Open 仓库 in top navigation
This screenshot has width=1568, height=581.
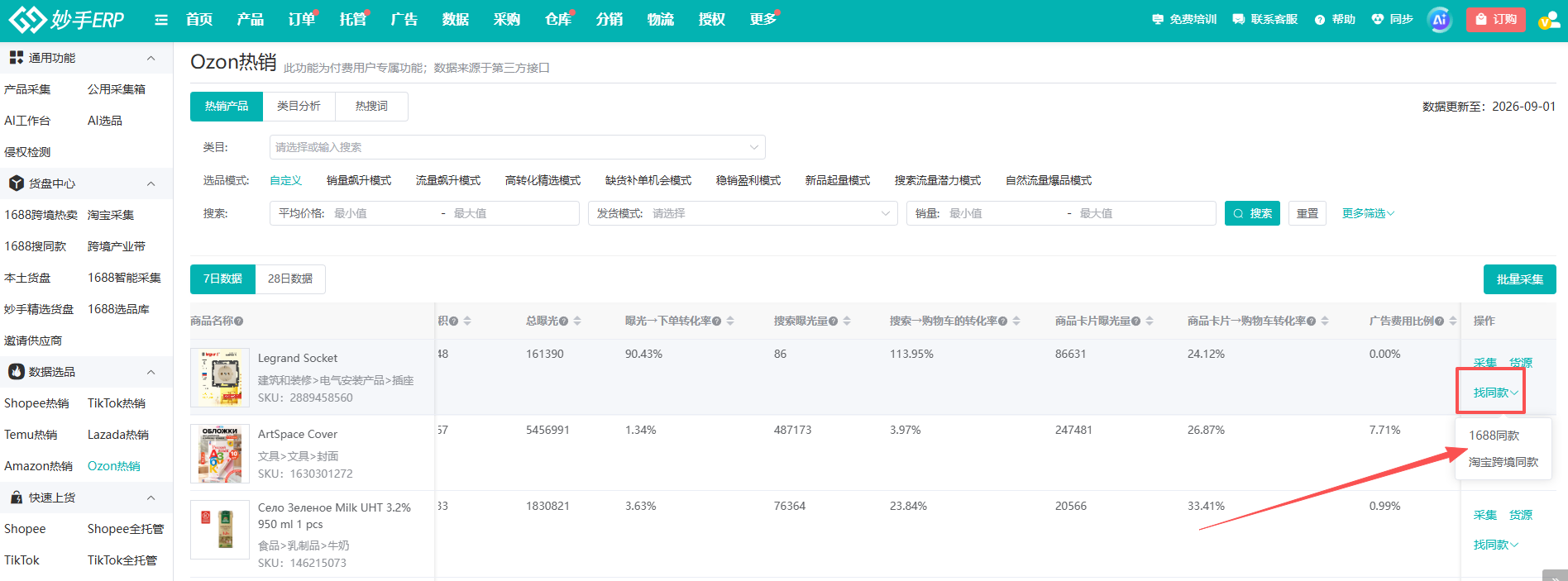click(557, 19)
